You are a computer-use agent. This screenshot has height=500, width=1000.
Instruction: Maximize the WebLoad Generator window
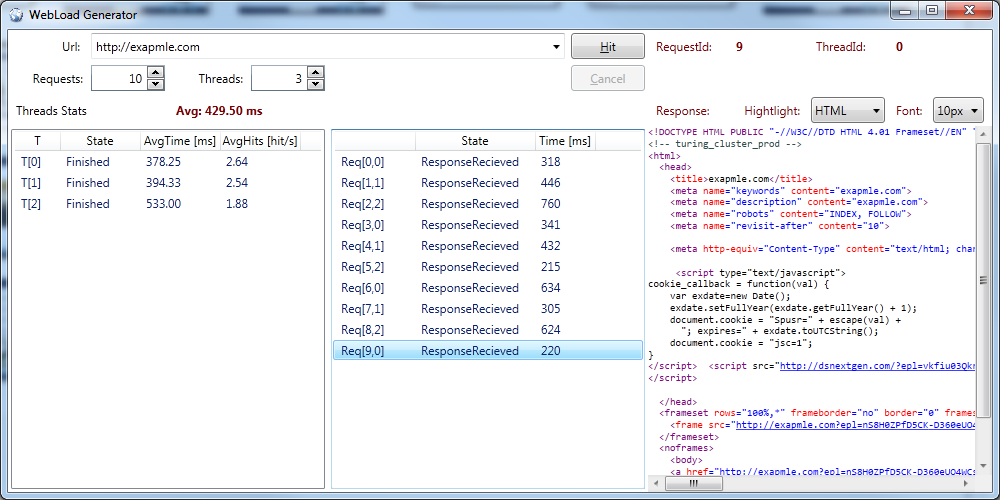click(x=932, y=10)
